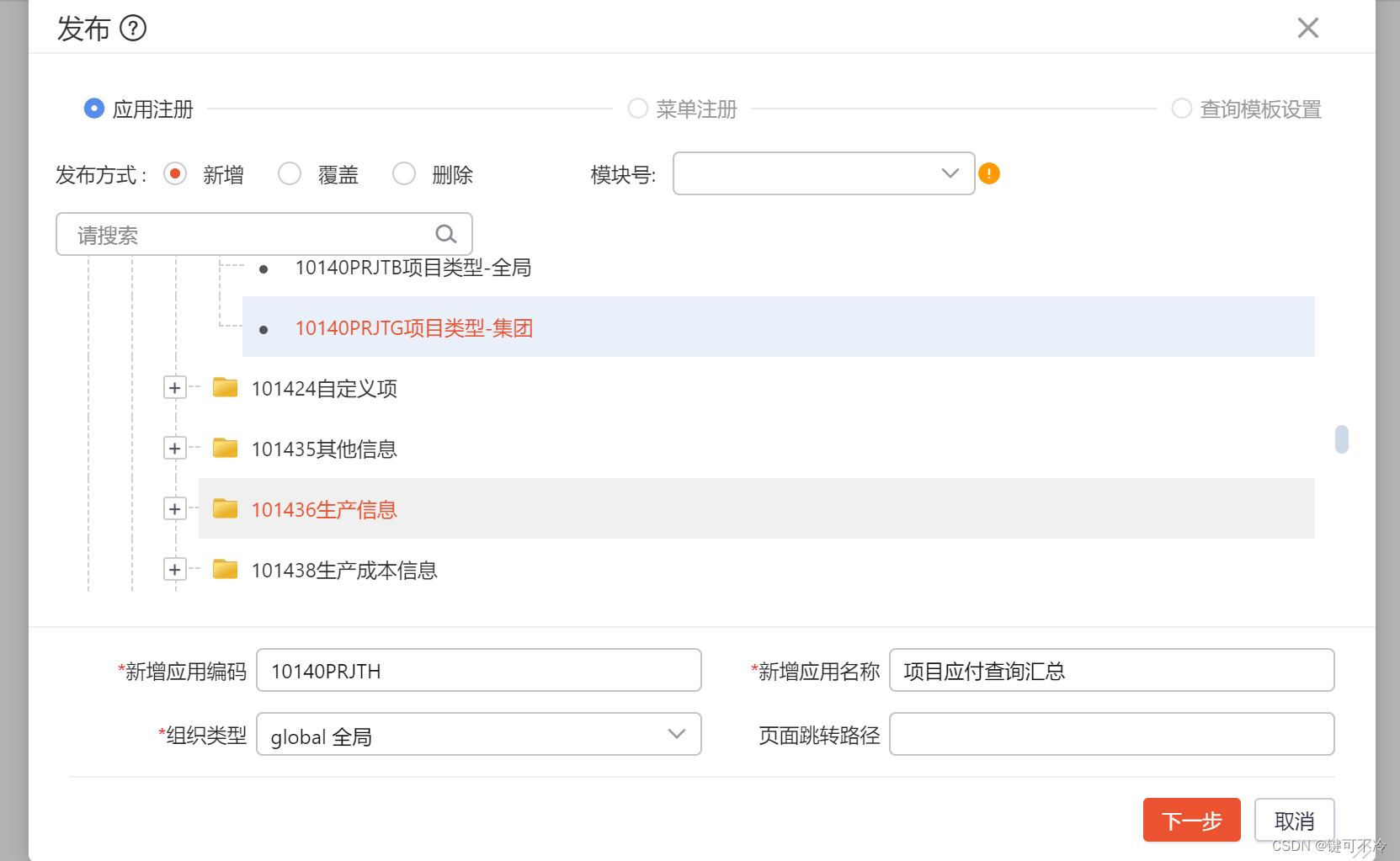Click the folder icon of 101435其他信息
Image resolution: width=1400 pixels, height=861 pixels.
(x=224, y=448)
